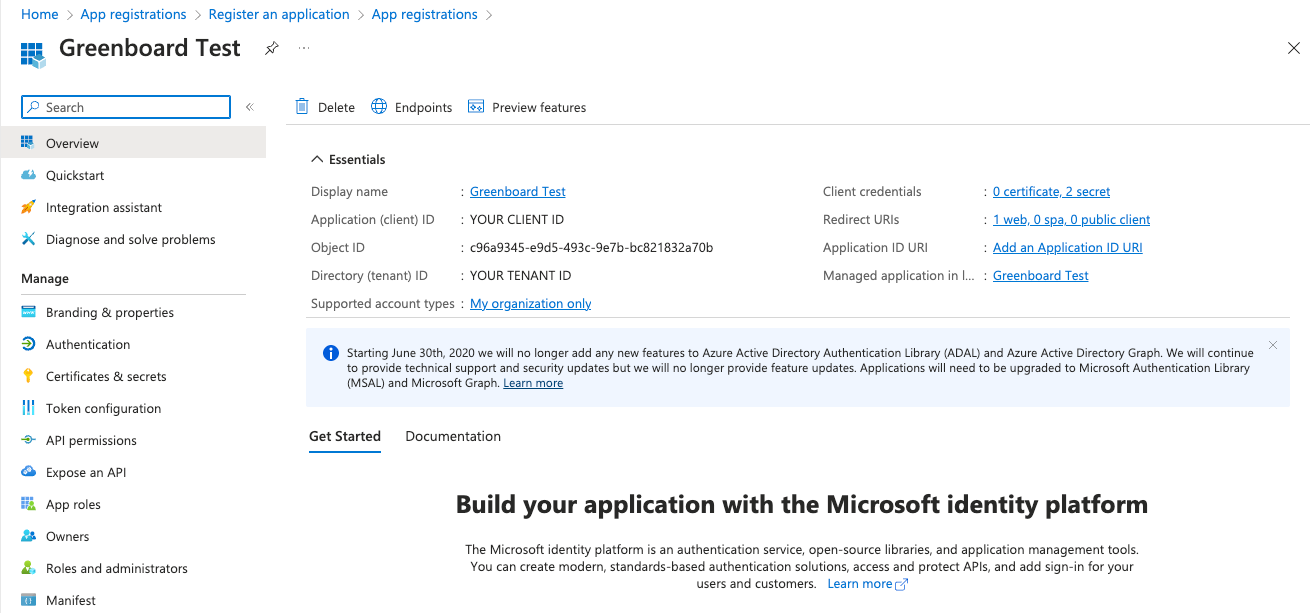Dismiss the ADAL deprecation notice

click(x=1272, y=345)
